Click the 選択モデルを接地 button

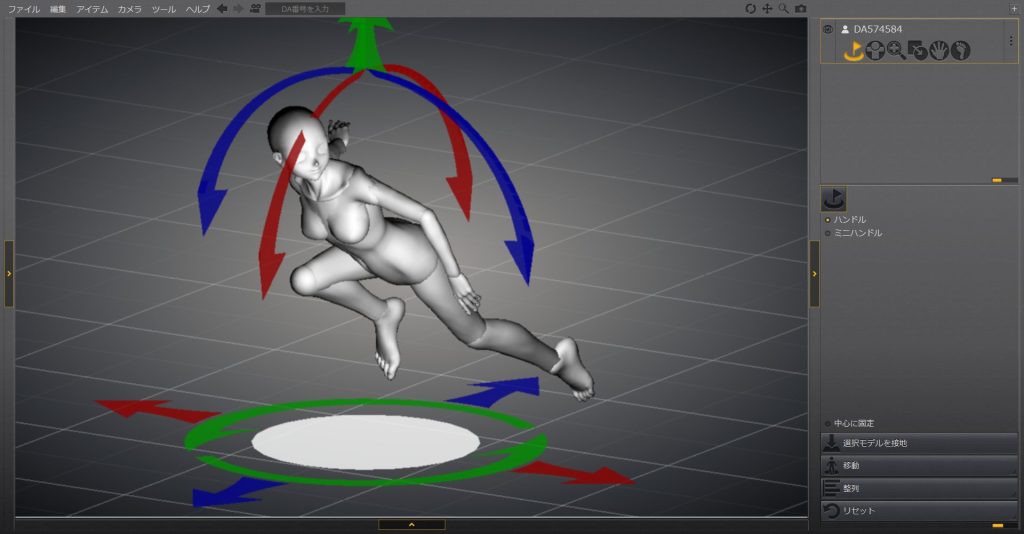click(x=919, y=443)
